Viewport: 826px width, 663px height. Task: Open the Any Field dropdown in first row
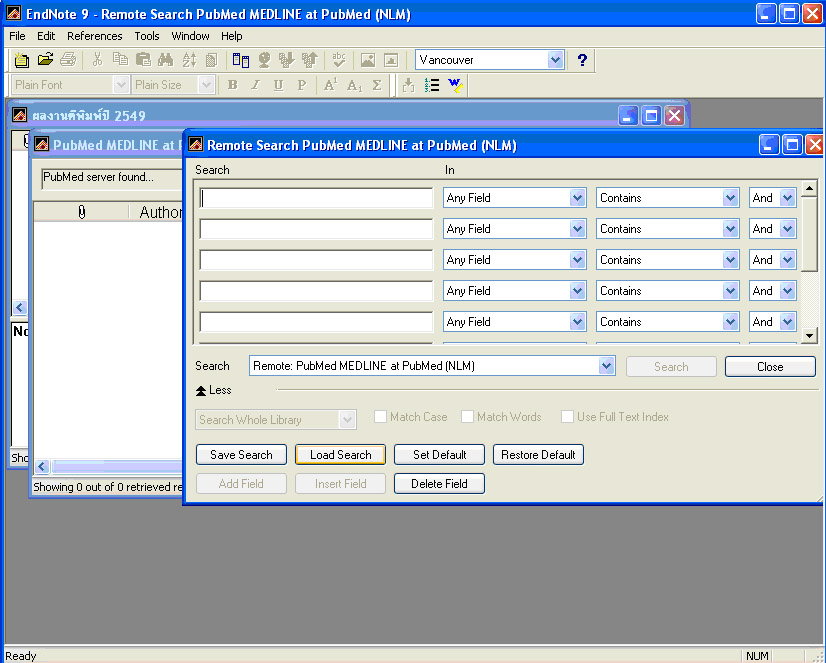[577, 198]
